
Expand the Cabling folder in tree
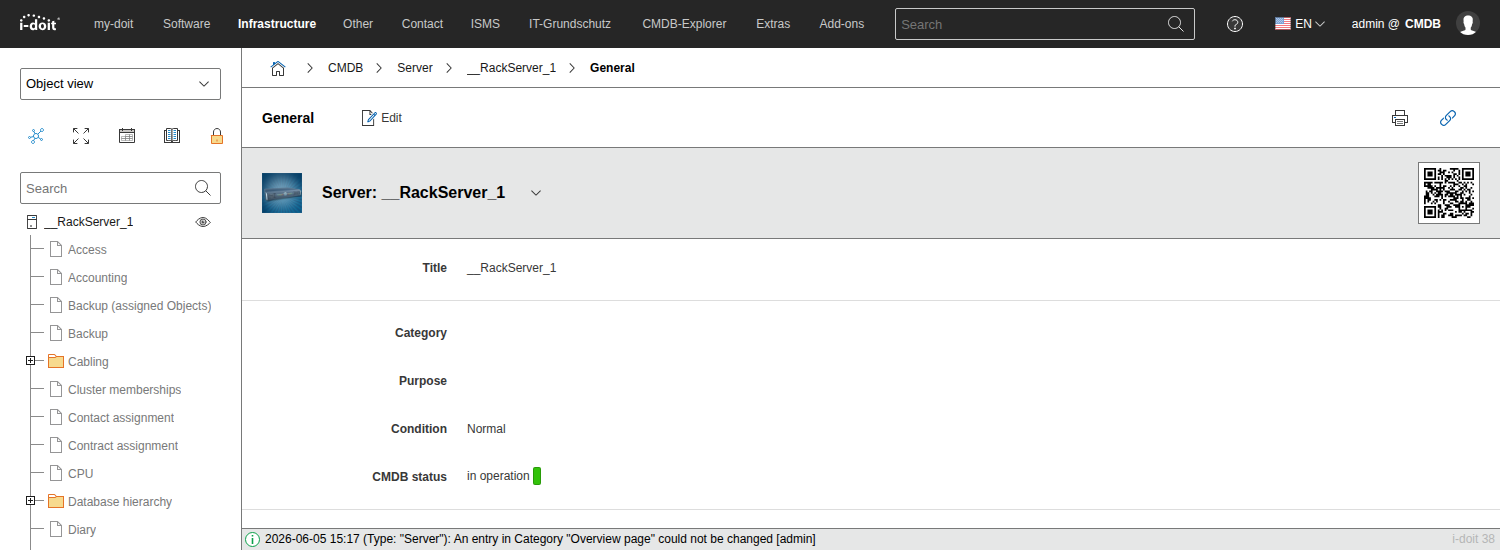[x=31, y=361]
